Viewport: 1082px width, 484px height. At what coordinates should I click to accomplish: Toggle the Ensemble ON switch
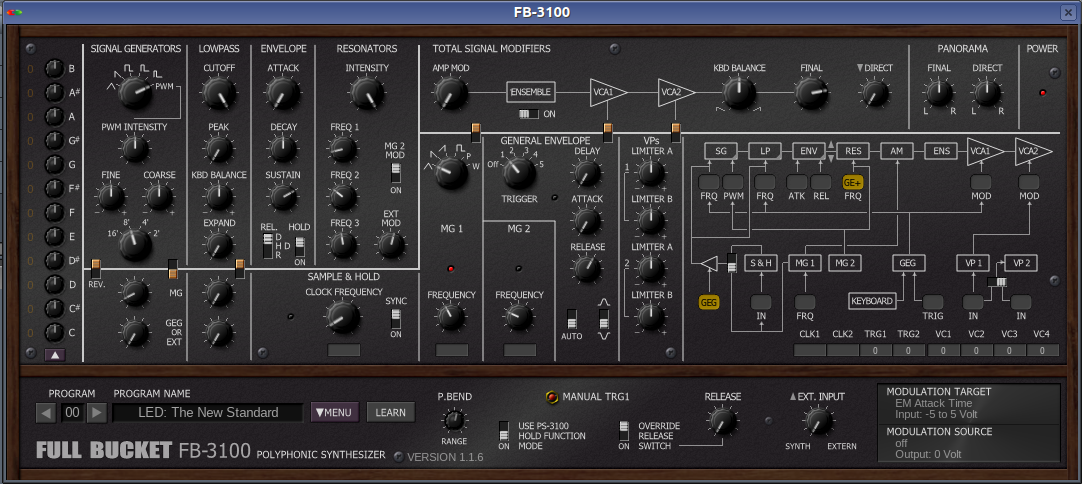pos(529,113)
